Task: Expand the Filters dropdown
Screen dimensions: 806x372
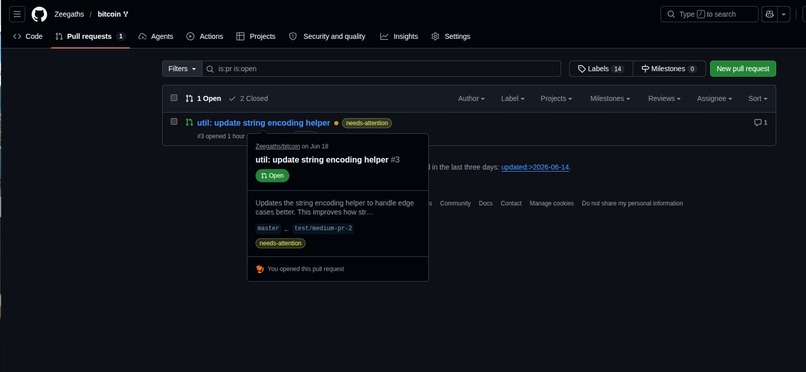Action: tap(182, 69)
